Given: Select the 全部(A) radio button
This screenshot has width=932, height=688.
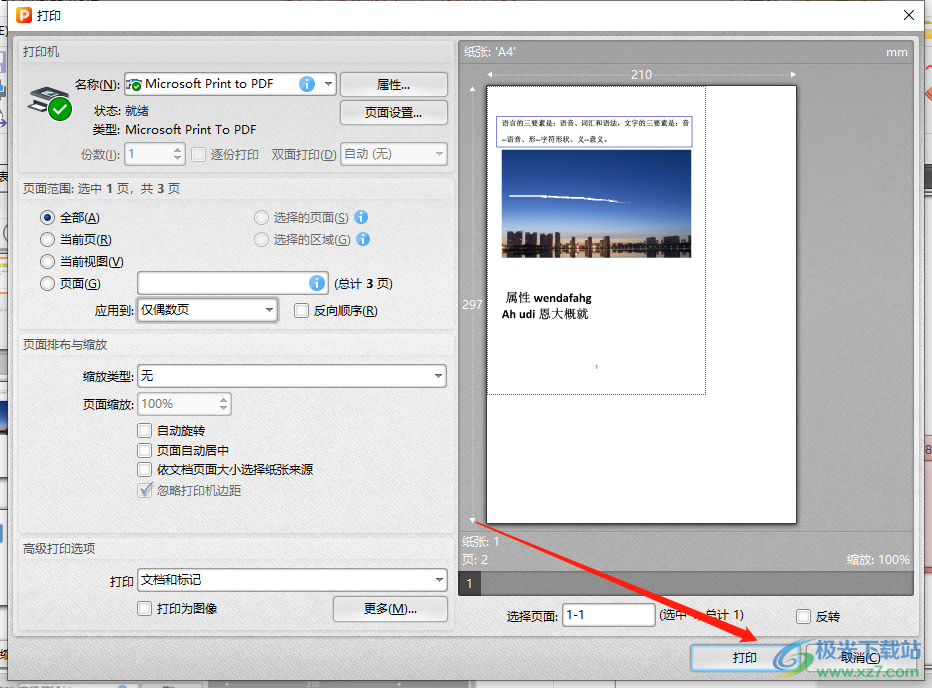Looking at the screenshot, I should [x=48, y=218].
